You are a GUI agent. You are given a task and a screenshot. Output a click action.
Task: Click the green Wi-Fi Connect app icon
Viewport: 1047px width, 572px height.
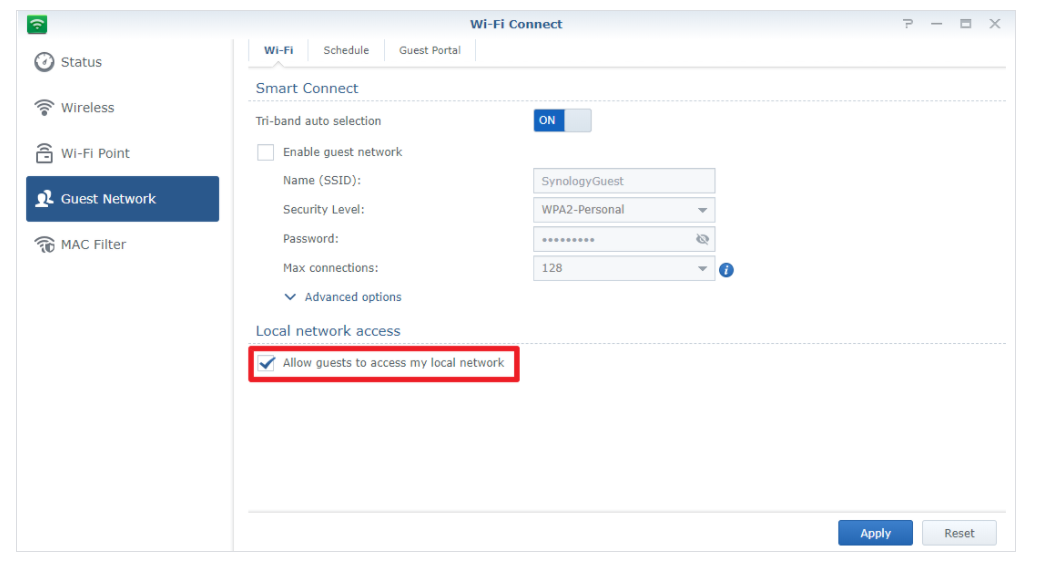(37, 24)
